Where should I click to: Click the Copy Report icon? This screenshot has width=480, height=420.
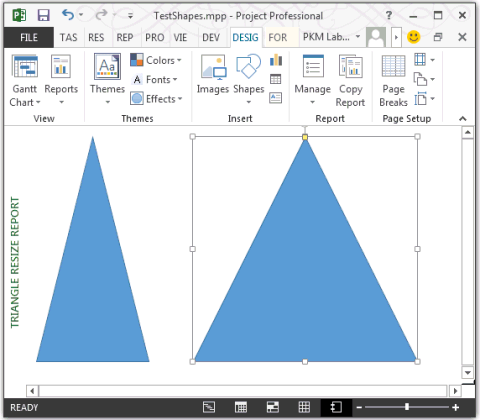pyautogui.click(x=350, y=81)
